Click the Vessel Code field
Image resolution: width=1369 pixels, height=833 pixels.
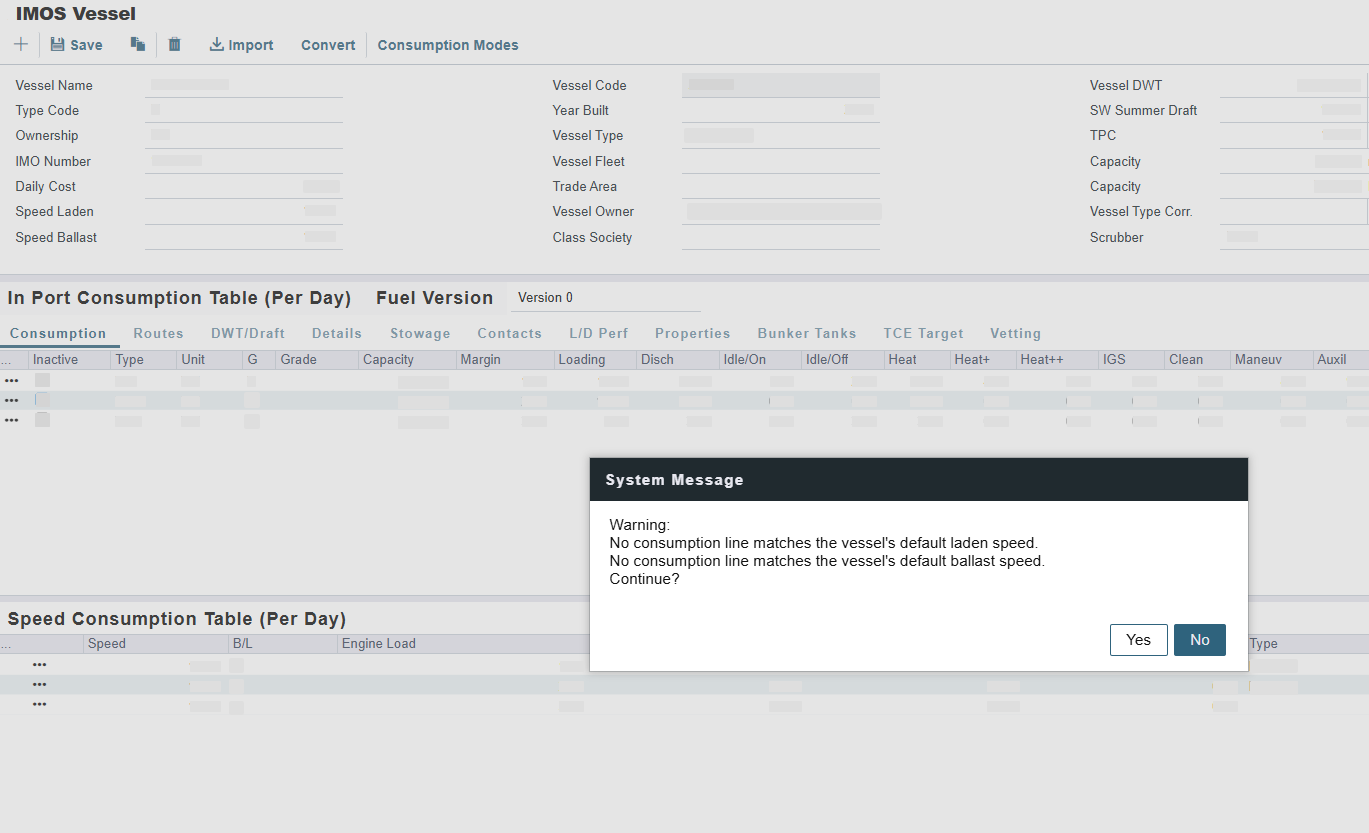tap(781, 86)
